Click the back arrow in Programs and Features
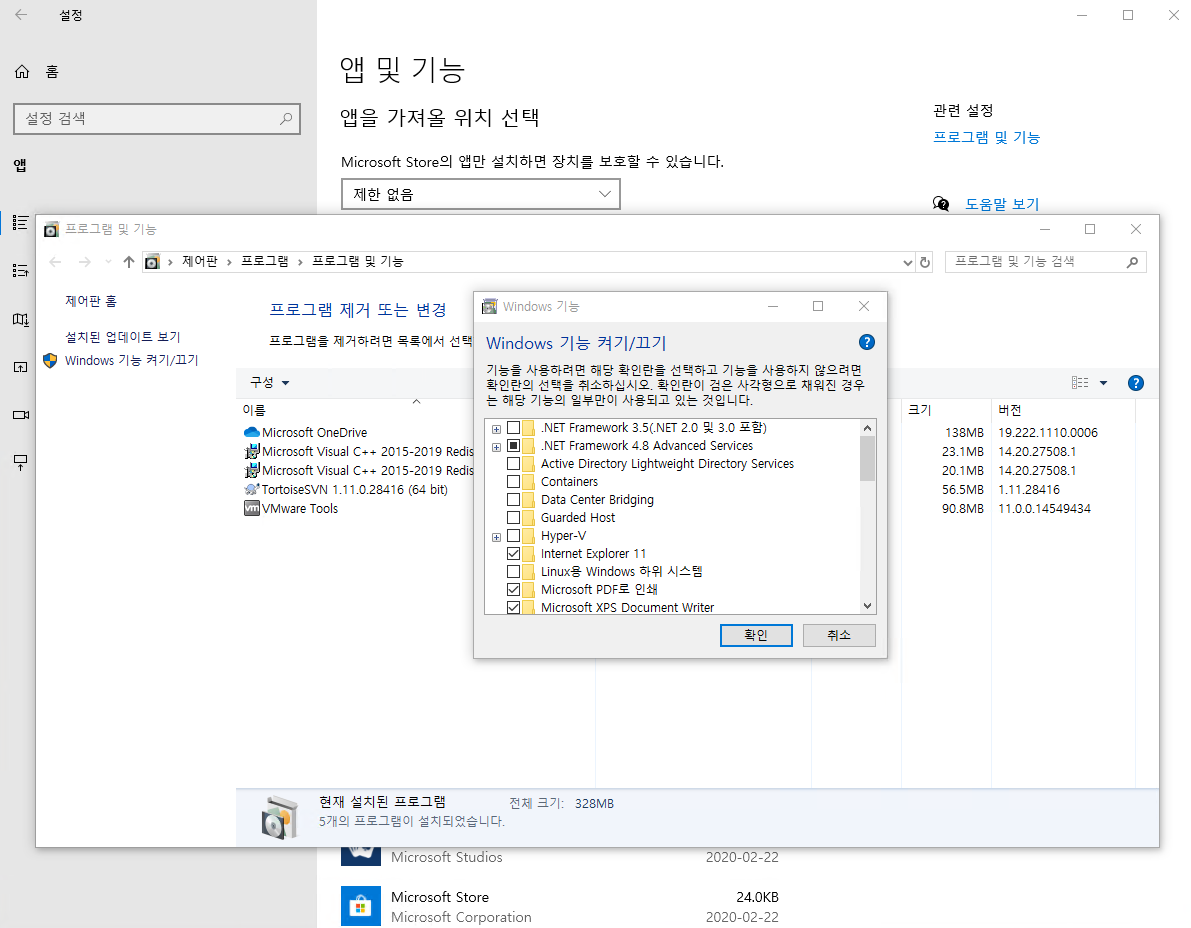Viewport: 1191px width, 928px height. (x=55, y=262)
